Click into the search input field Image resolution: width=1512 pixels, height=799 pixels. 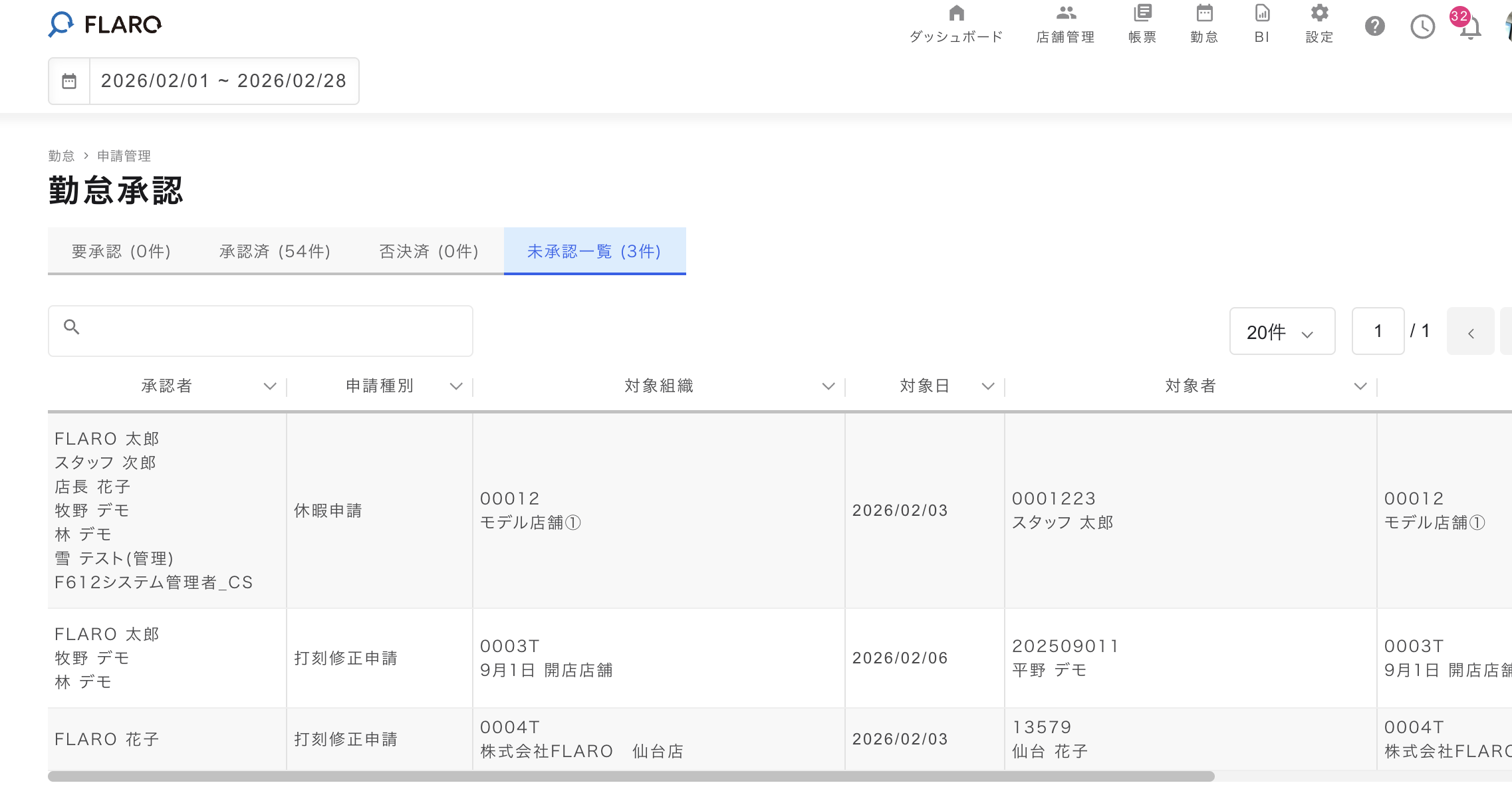[273, 331]
